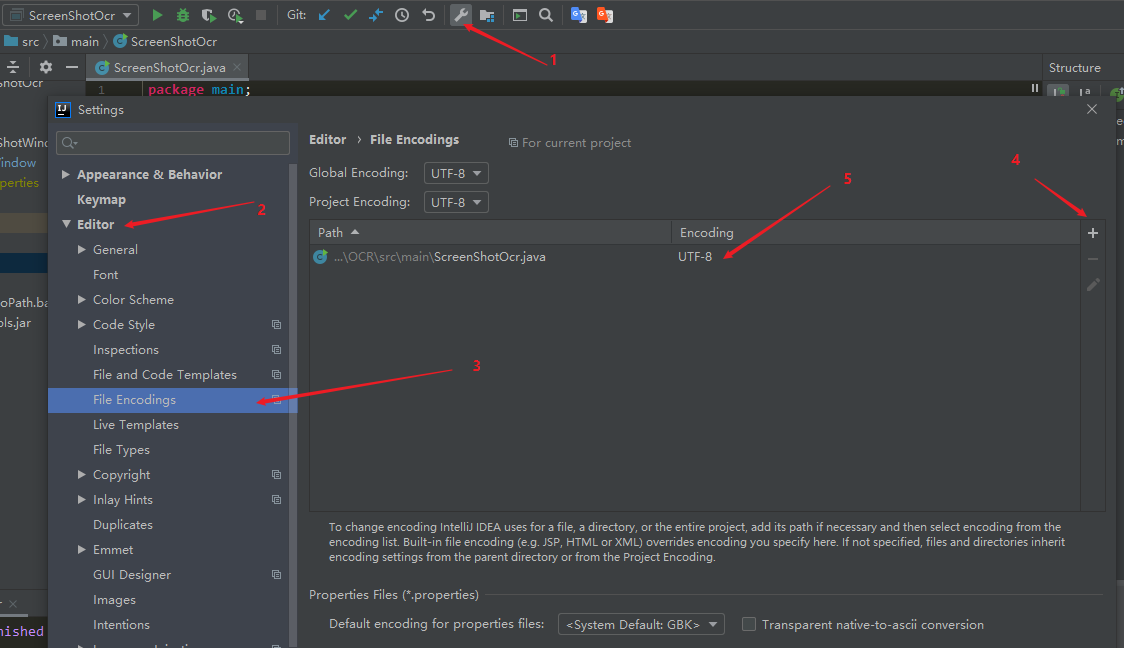Screen dimensions: 1124x648
Task: Open the Run Anything terminal icon
Action: coord(520,15)
